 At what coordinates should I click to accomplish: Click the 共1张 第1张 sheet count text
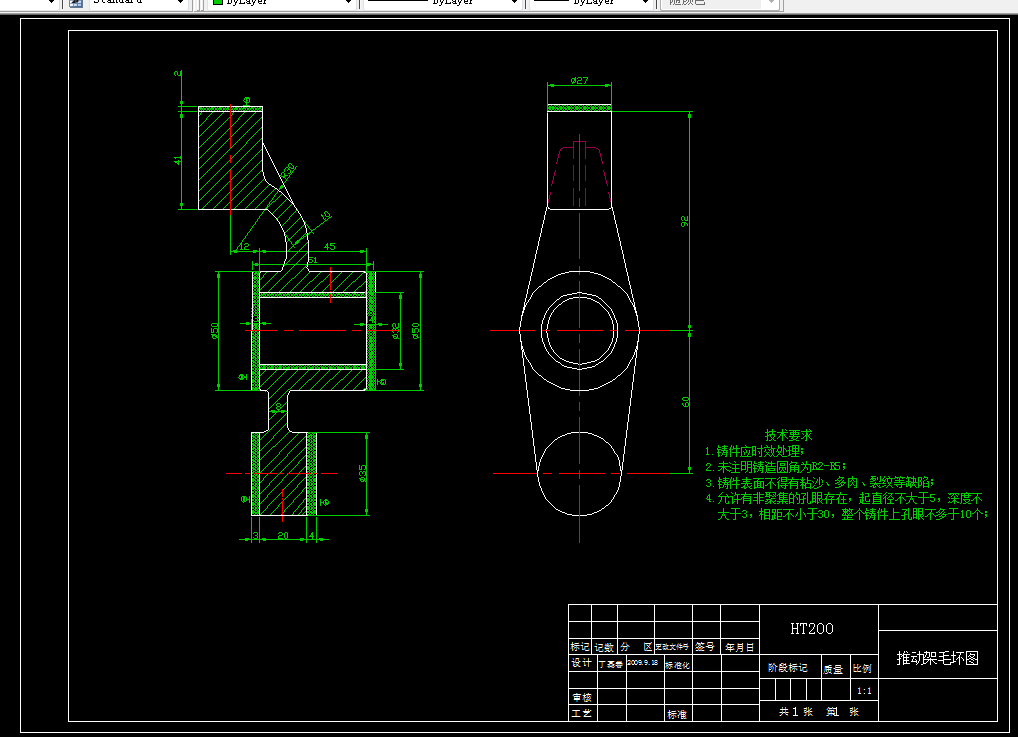click(819, 712)
